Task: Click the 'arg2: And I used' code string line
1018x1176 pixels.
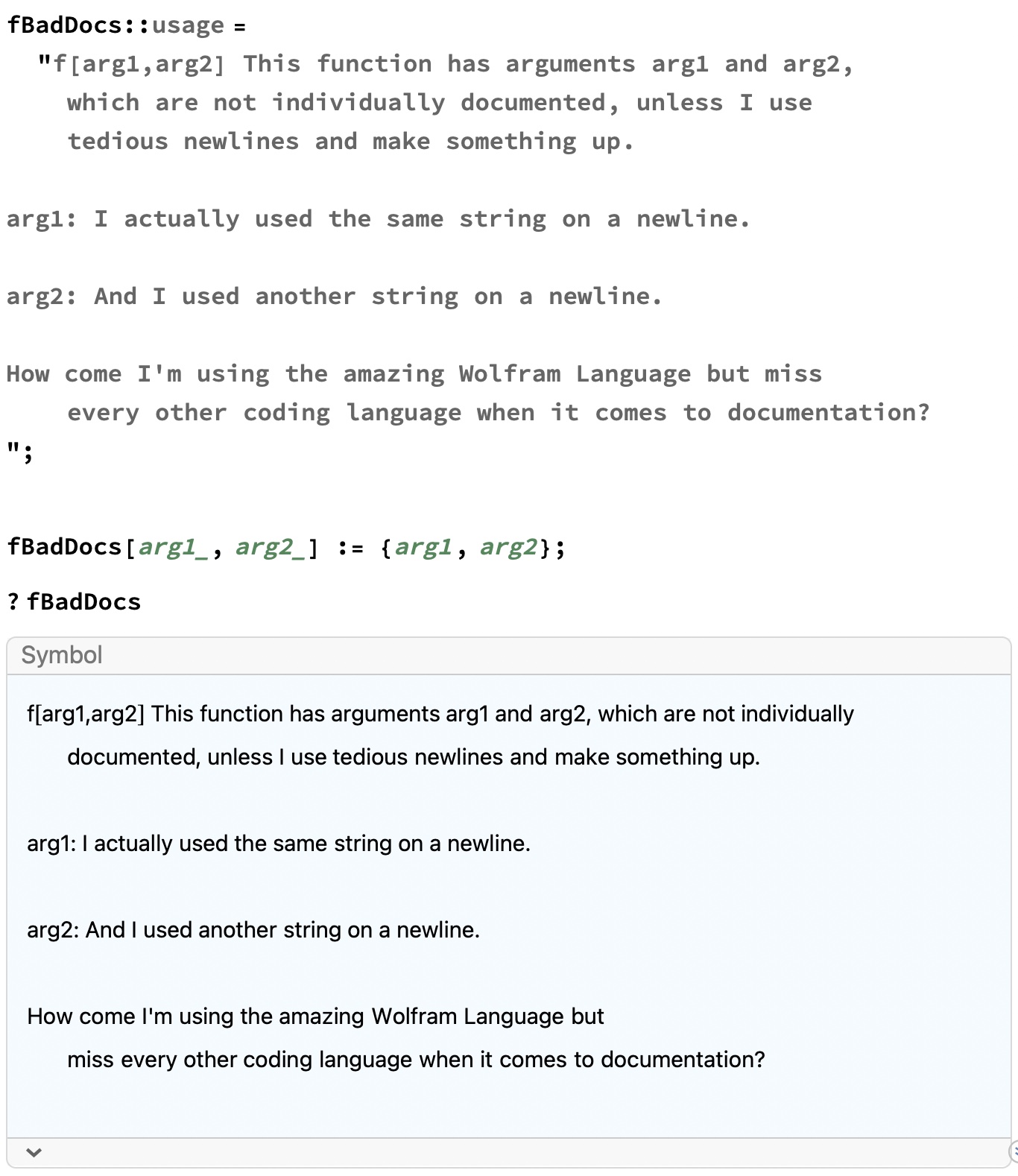Action: 334,297
